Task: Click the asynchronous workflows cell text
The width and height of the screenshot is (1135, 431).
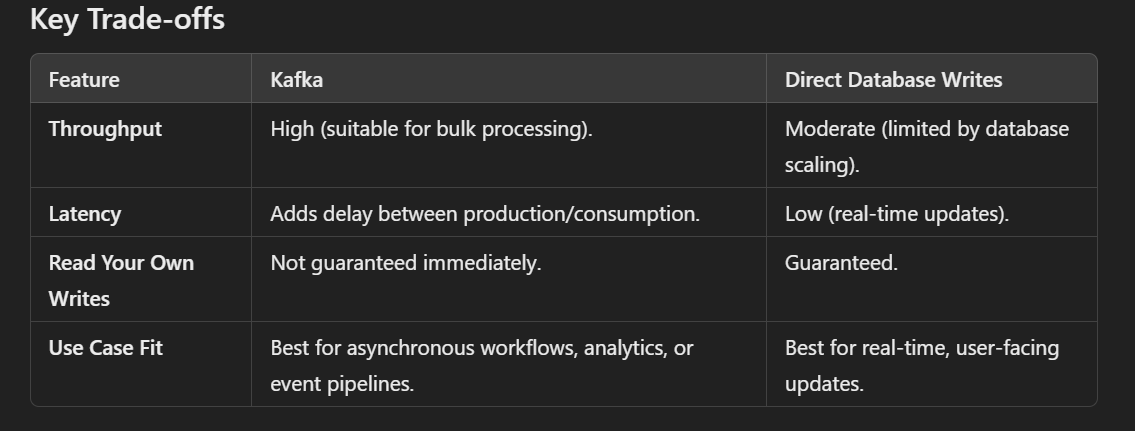Action: tap(482, 365)
